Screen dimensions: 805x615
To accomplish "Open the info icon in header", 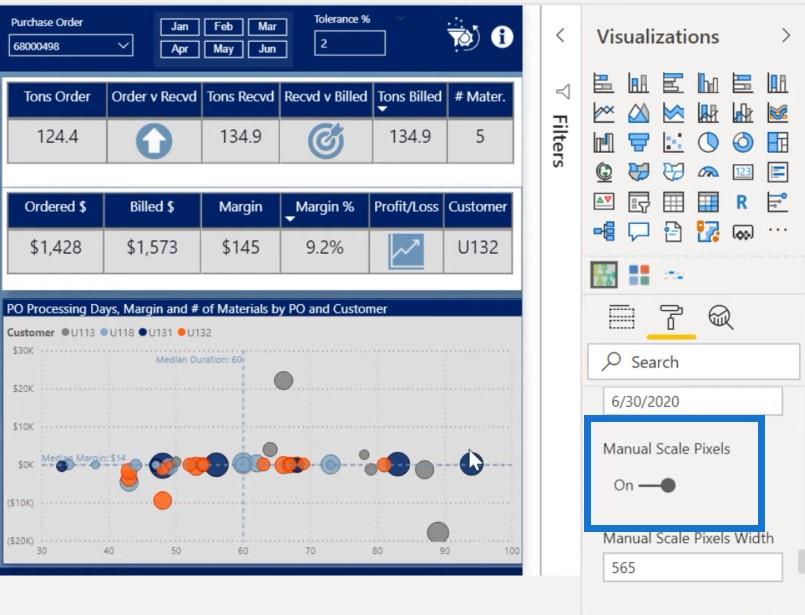I will click(x=502, y=36).
